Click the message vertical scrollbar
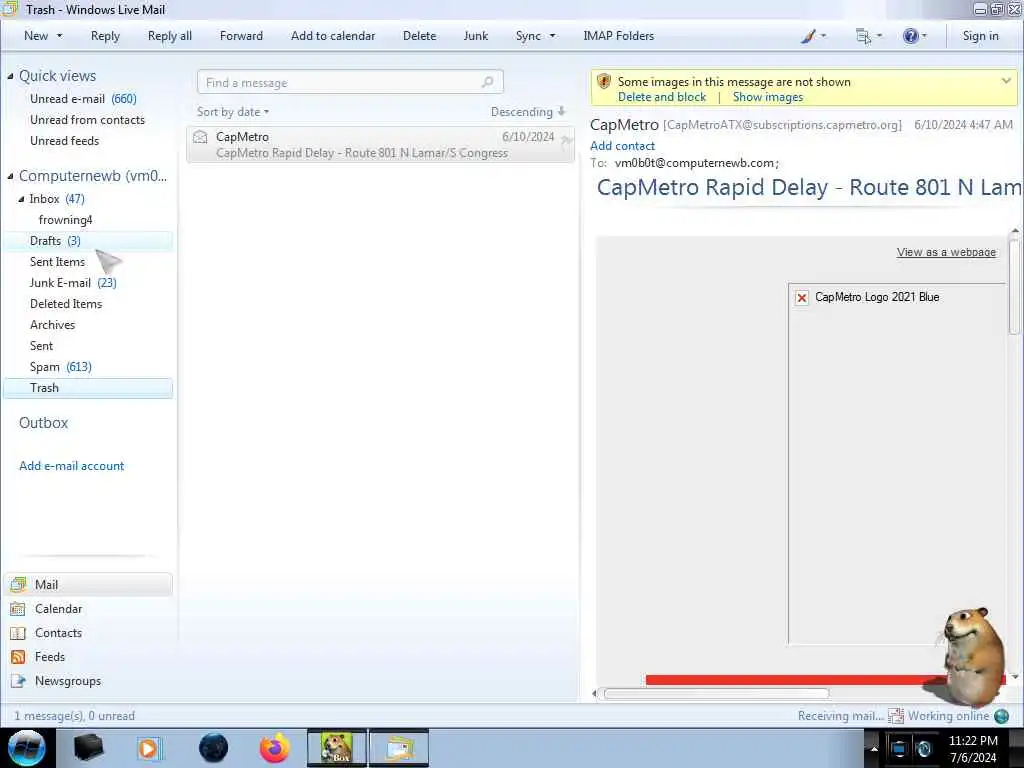The image size is (1024, 768). [x=1014, y=287]
